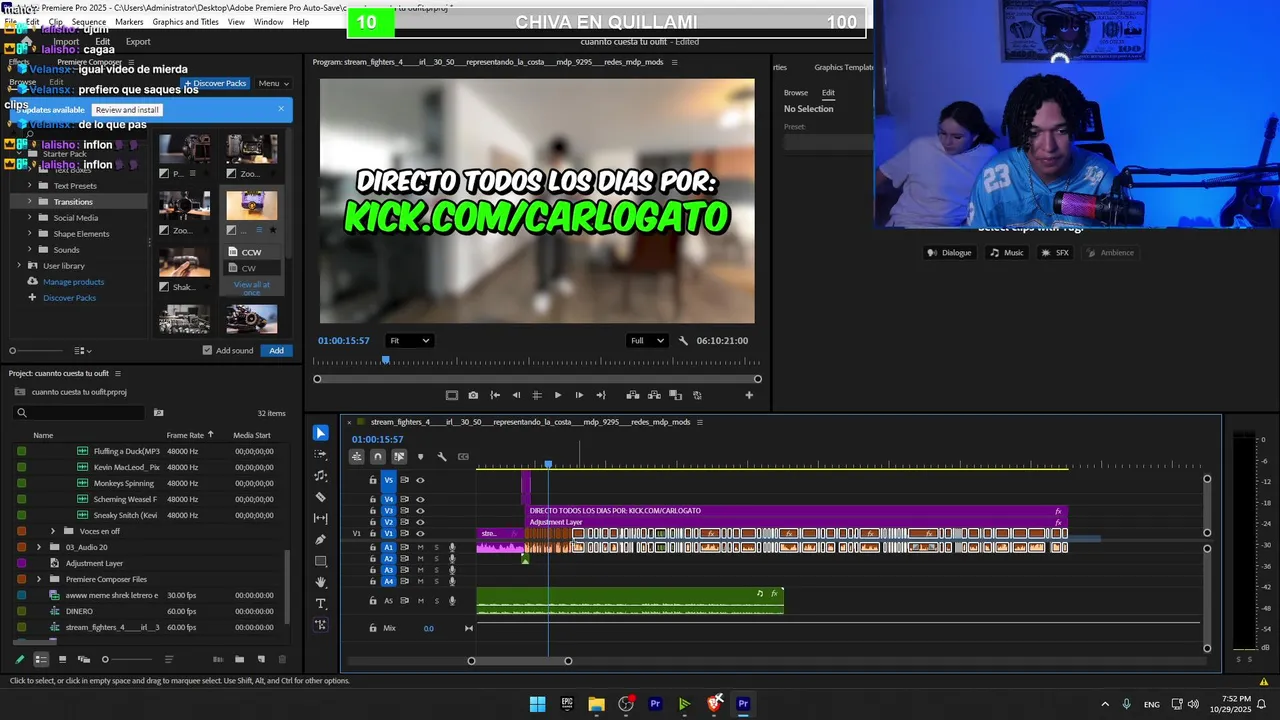Choose the Remix music tool
Image resolution: width=1280 pixels, height=720 pixels.
click(320, 476)
